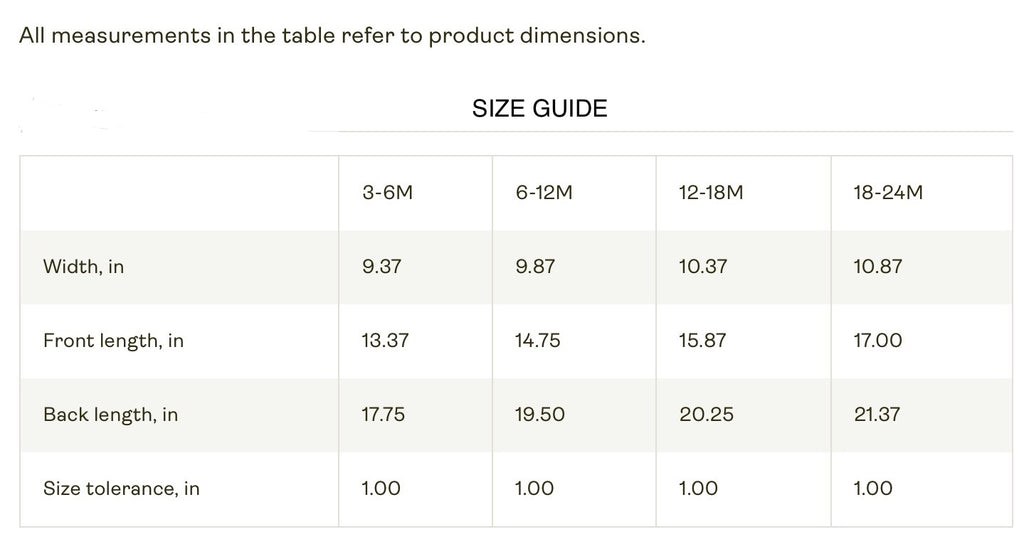This screenshot has height=544, width=1024.
Task: Select the 21.37 back length cell
Action: tap(877, 414)
